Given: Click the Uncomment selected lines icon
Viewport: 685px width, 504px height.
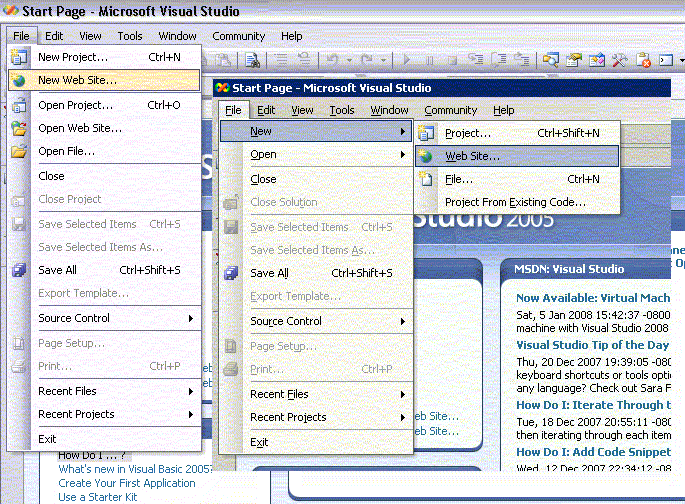Looking at the screenshot, I should (x=304, y=59).
